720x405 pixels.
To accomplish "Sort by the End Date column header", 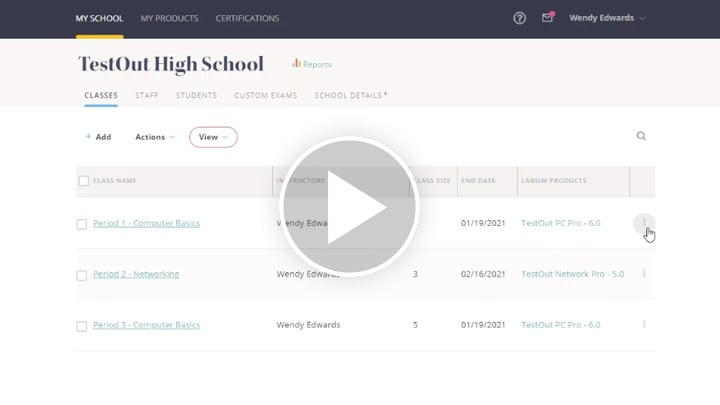I will pyautogui.click(x=478, y=180).
